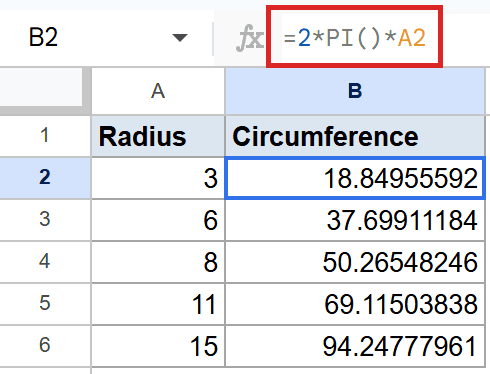The width and height of the screenshot is (490, 374).
Task: Select row 3 header
Action: pyautogui.click(x=45, y=220)
